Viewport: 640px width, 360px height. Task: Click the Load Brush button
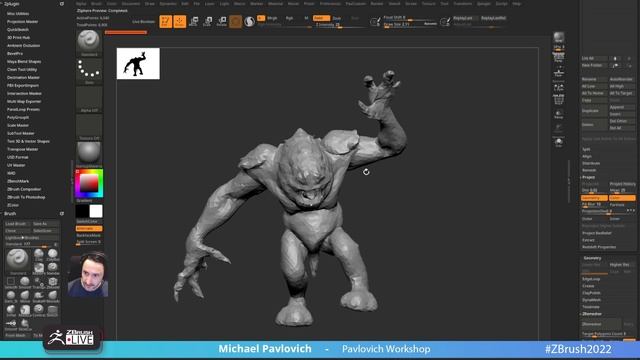point(17,224)
